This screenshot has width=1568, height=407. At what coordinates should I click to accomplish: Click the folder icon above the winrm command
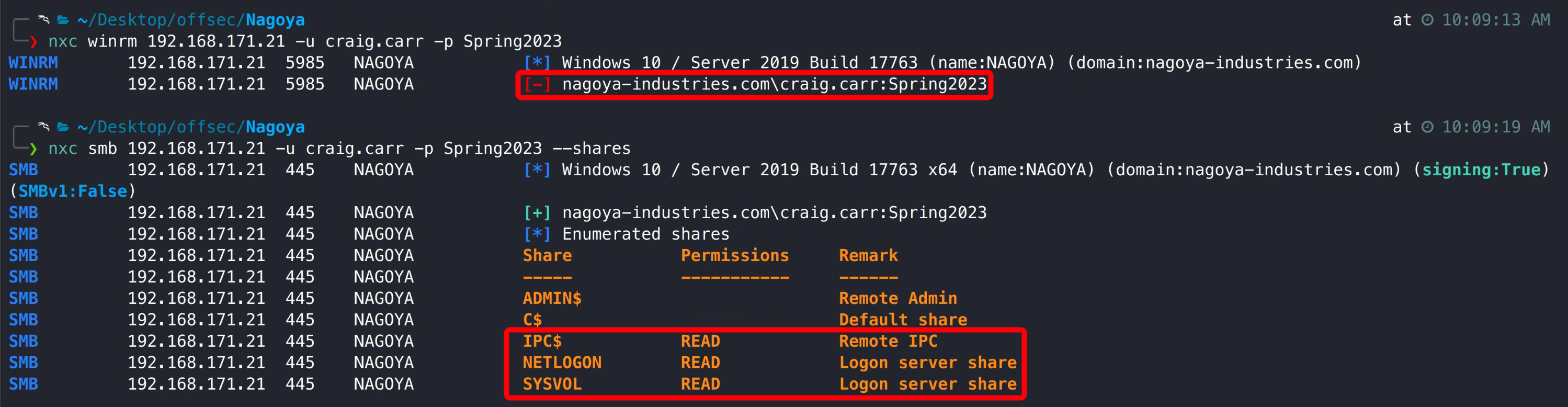coord(63,20)
